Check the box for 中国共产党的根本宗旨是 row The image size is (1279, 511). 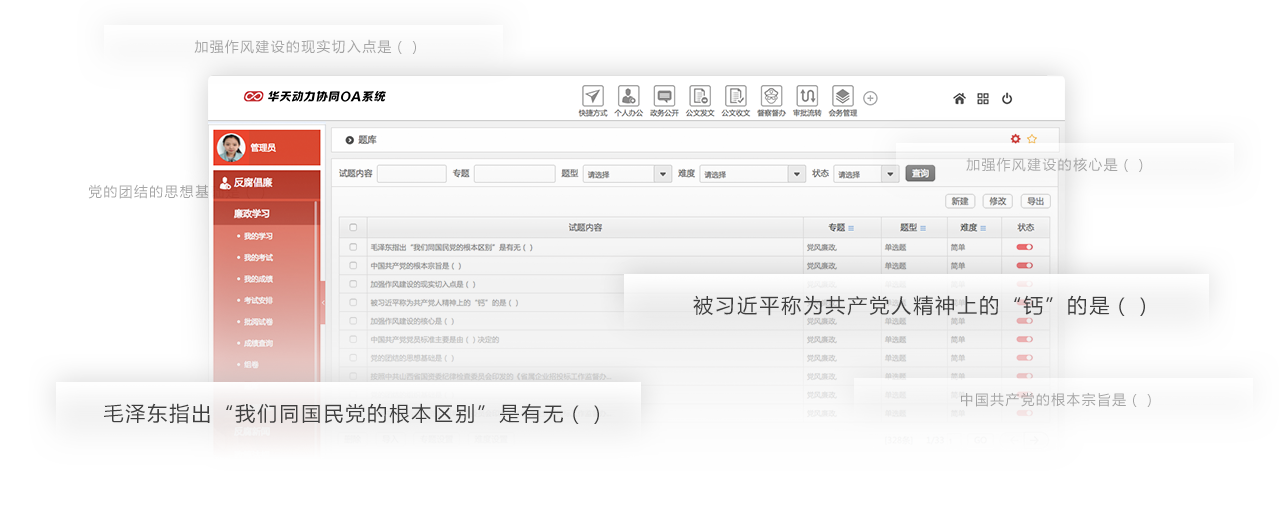pyautogui.click(x=353, y=266)
